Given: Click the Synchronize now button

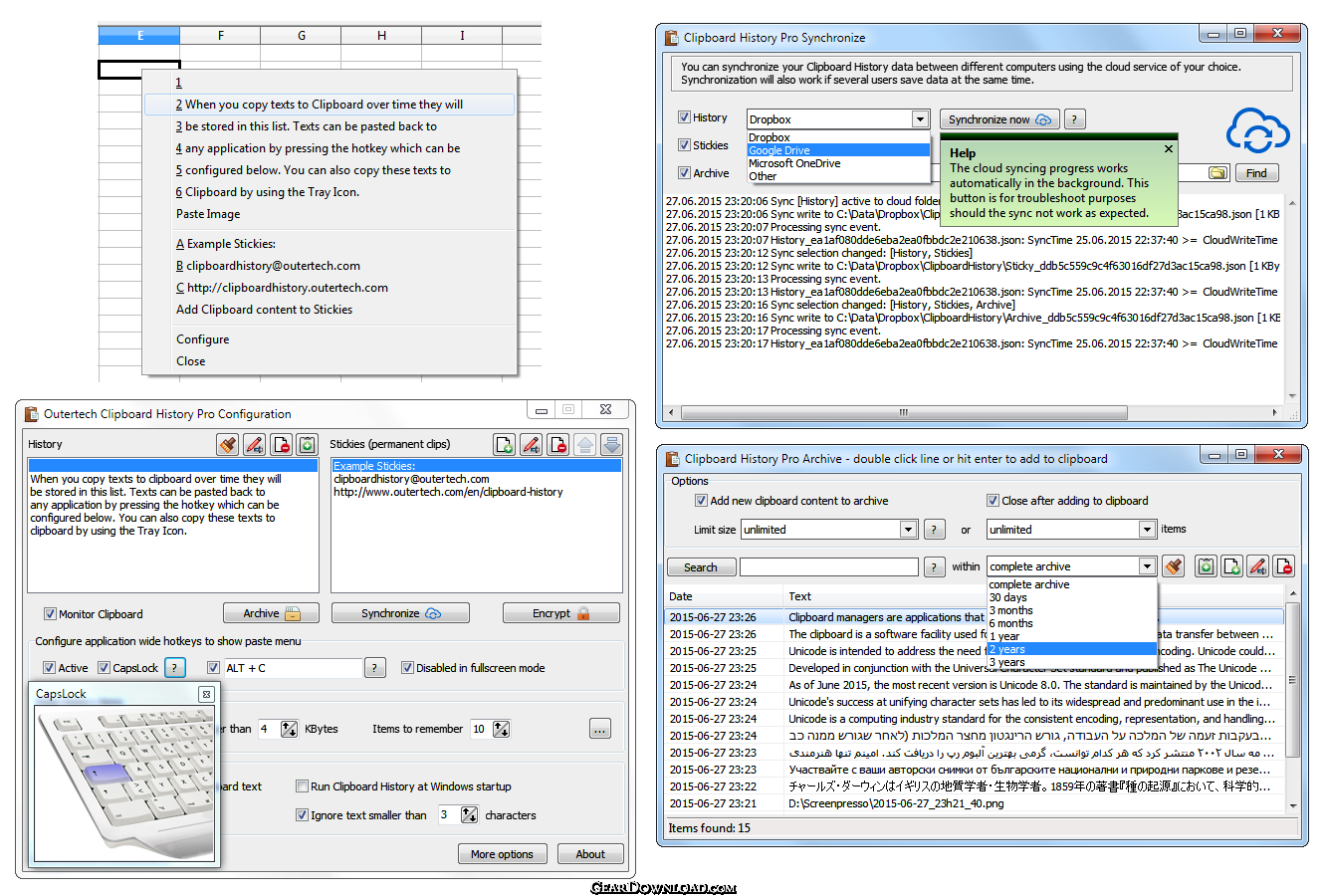Looking at the screenshot, I should (x=999, y=119).
